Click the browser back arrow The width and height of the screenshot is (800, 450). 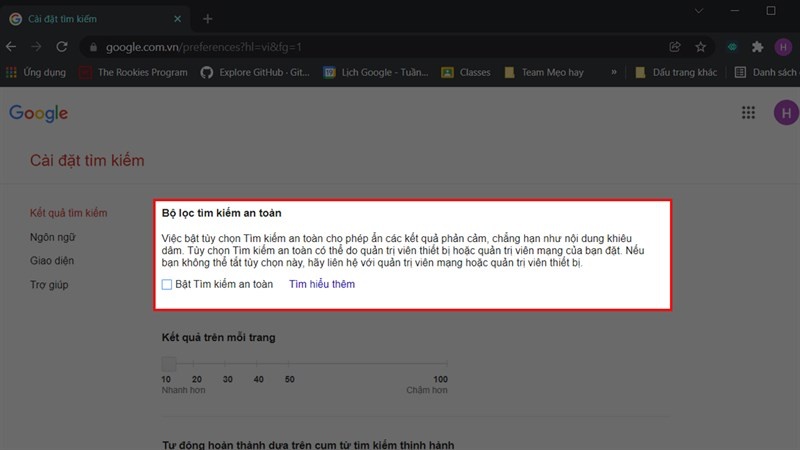pos(12,47)
